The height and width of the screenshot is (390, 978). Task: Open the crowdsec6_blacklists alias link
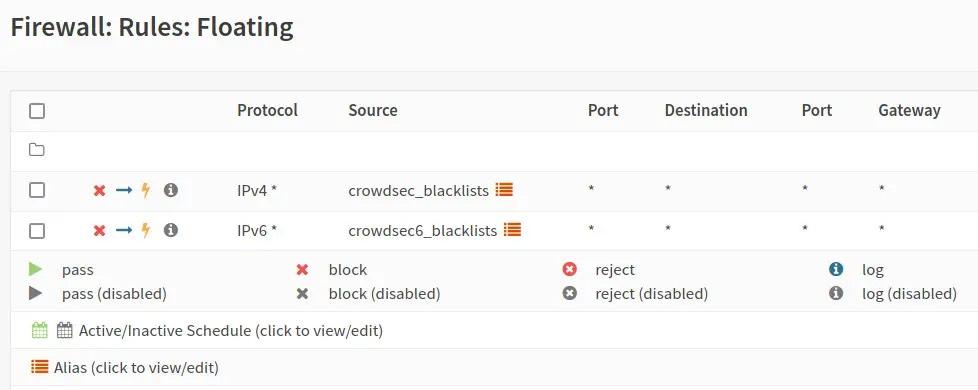coord(422,231)
